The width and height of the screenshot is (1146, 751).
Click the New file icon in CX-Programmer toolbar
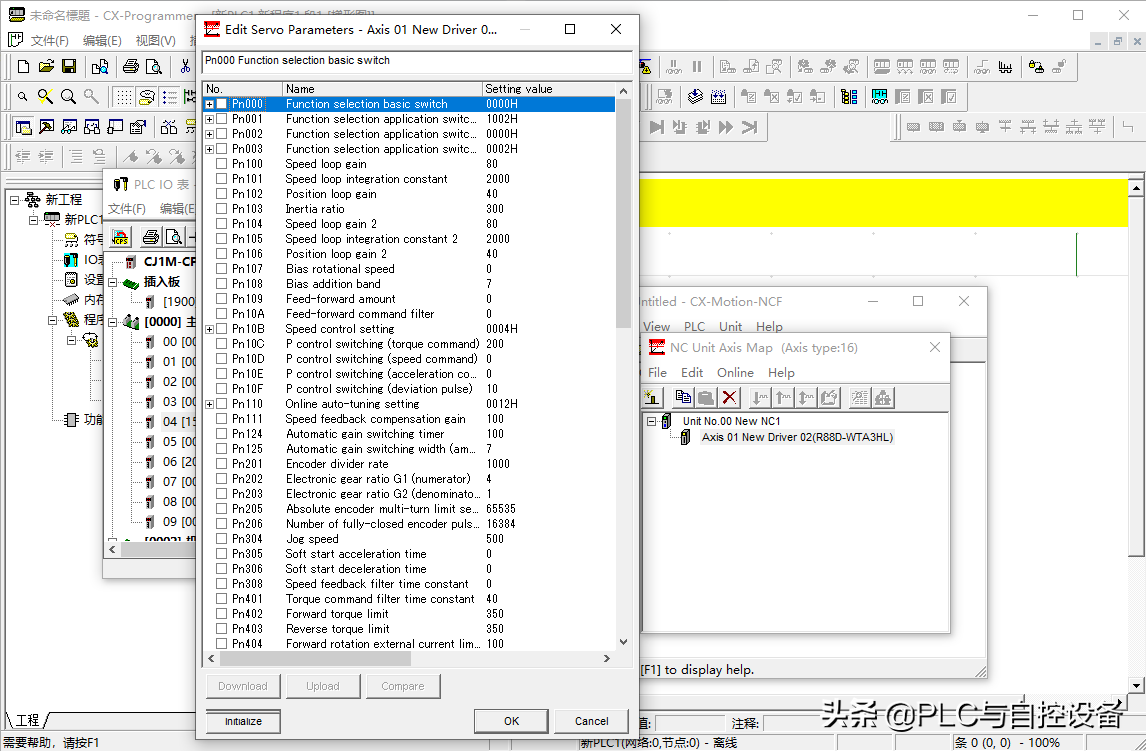coord(23,67)
